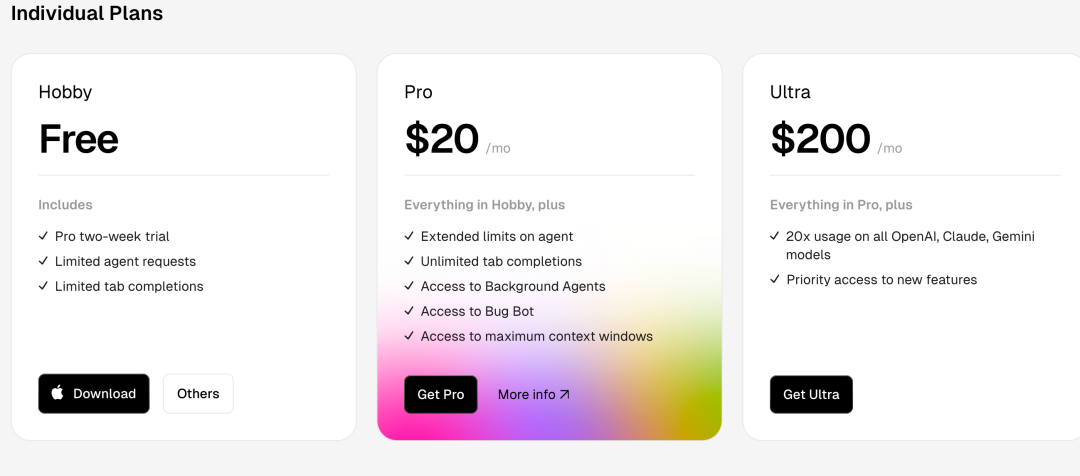Choose the Get Pro button
This screenshot has height=476, width=1080.
pyautogui.click(x=441, y=395)
